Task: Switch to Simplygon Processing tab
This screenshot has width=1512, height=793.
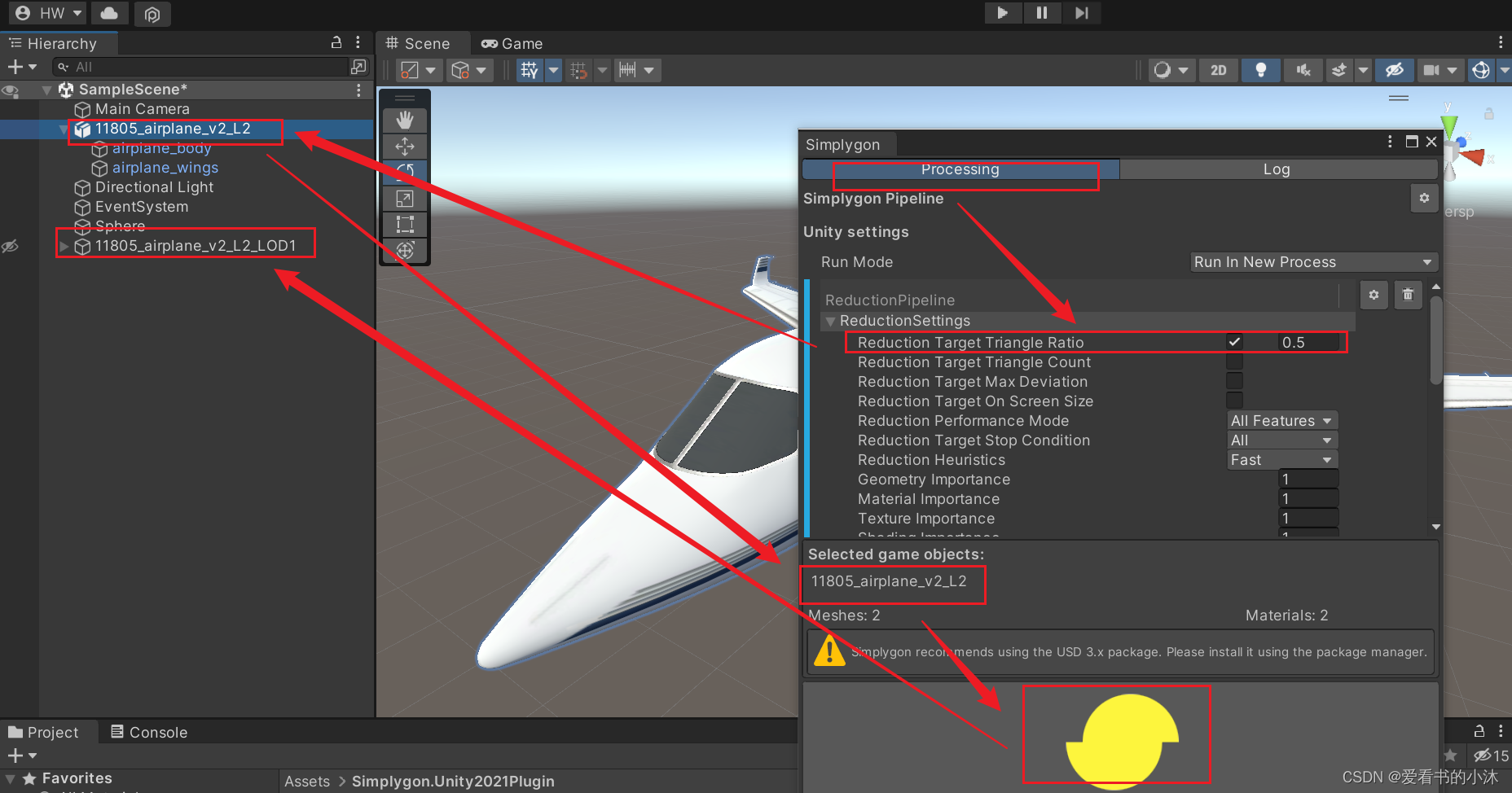Action: pyautogui.click(x=960, y=169)
